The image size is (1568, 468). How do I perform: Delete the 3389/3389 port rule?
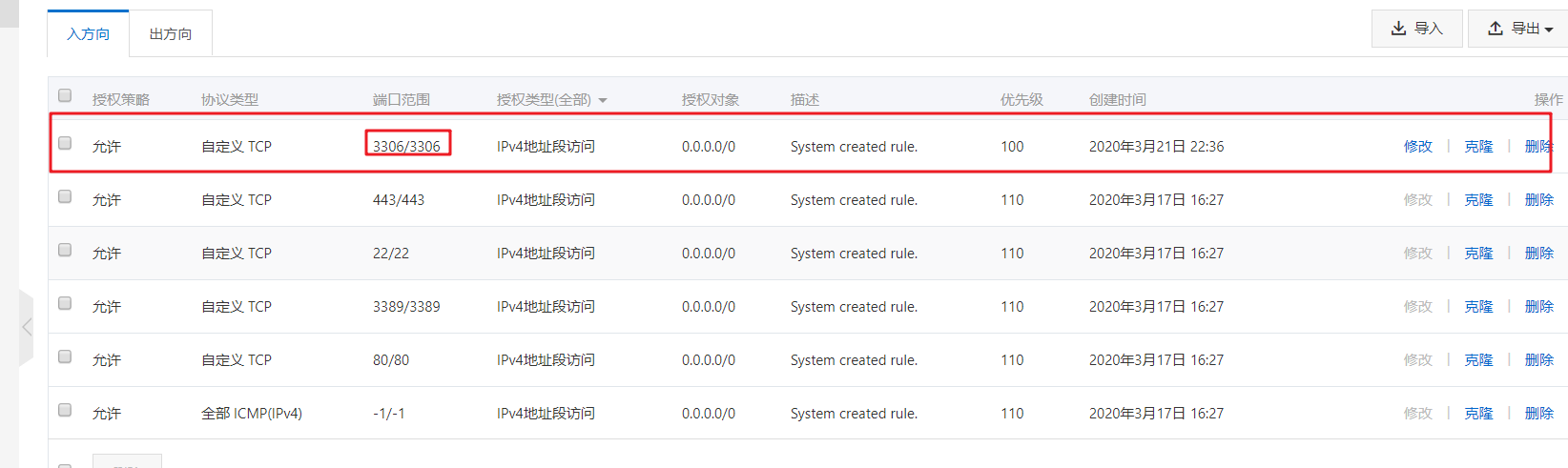coord(1538,307)
